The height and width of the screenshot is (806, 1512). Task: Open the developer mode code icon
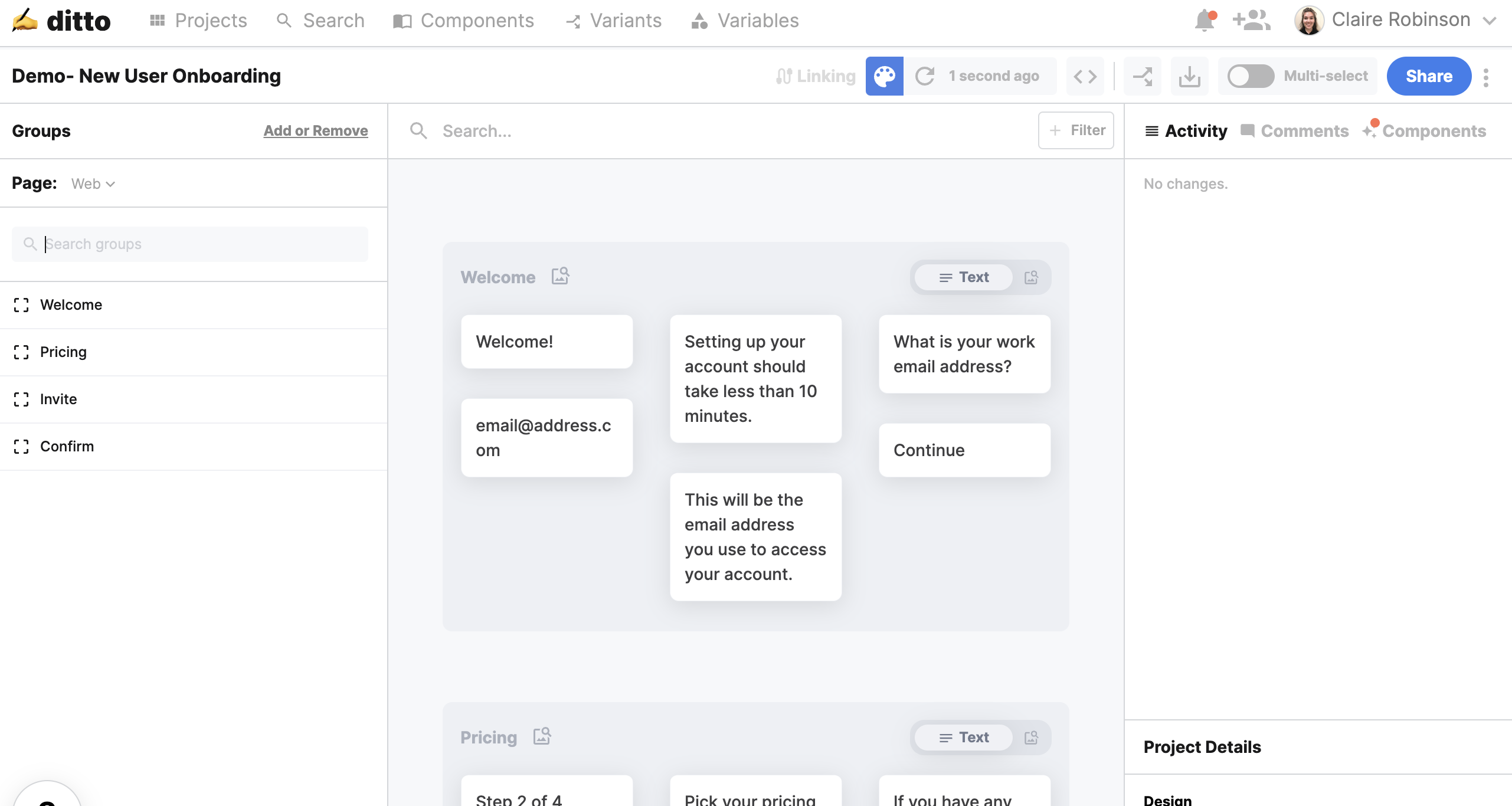pyautogui.click(x=1085, y=76)
